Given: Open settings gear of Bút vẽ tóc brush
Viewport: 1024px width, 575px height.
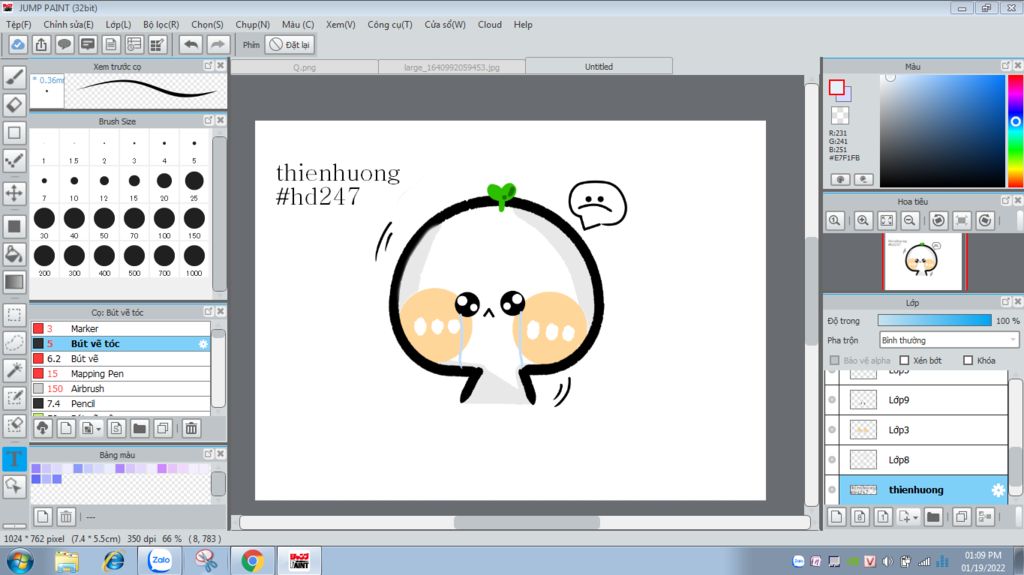Looking at the screenshot, I should [x=203, y=344].
